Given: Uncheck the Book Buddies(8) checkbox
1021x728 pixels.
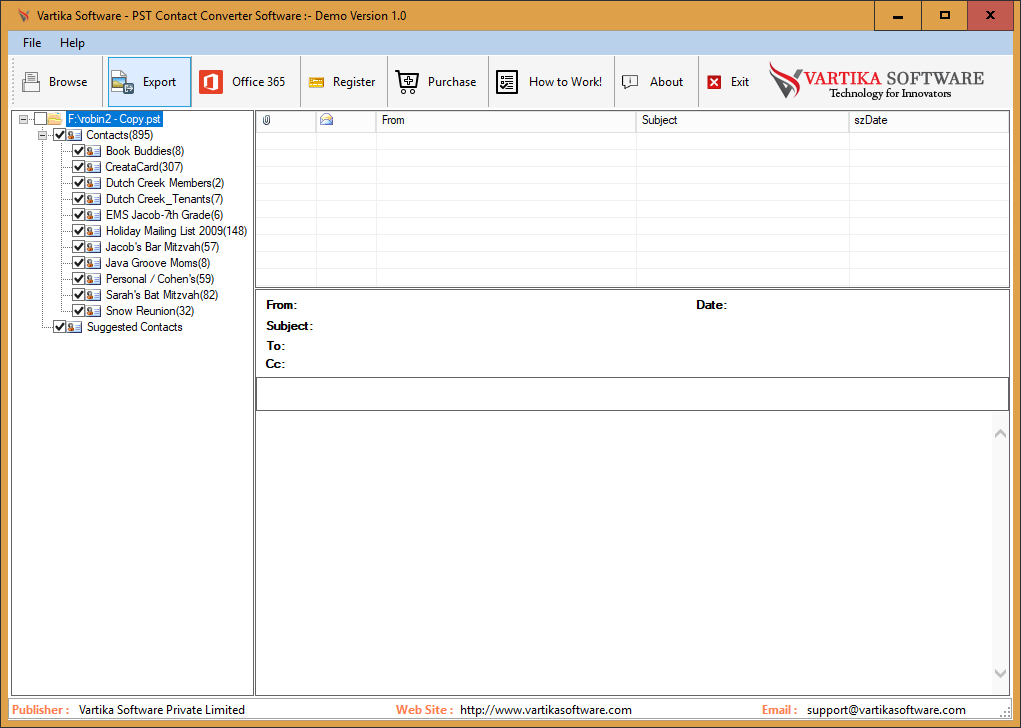Looking at the screenshot, I should click(x=78, y=151).
